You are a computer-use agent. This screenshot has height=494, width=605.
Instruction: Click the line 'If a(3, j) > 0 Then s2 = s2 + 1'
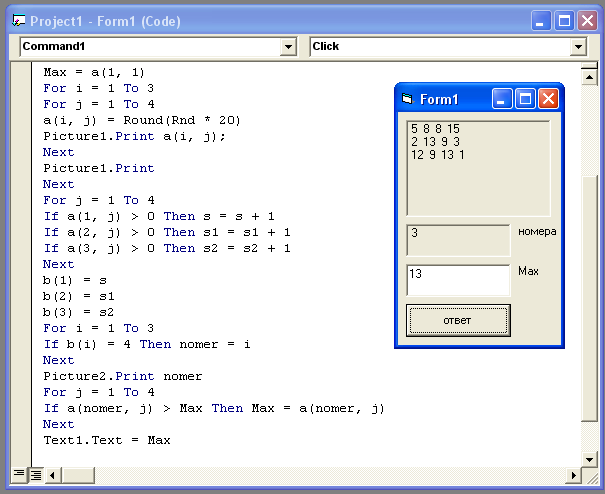pyautogui.click(x=167, y=249)
